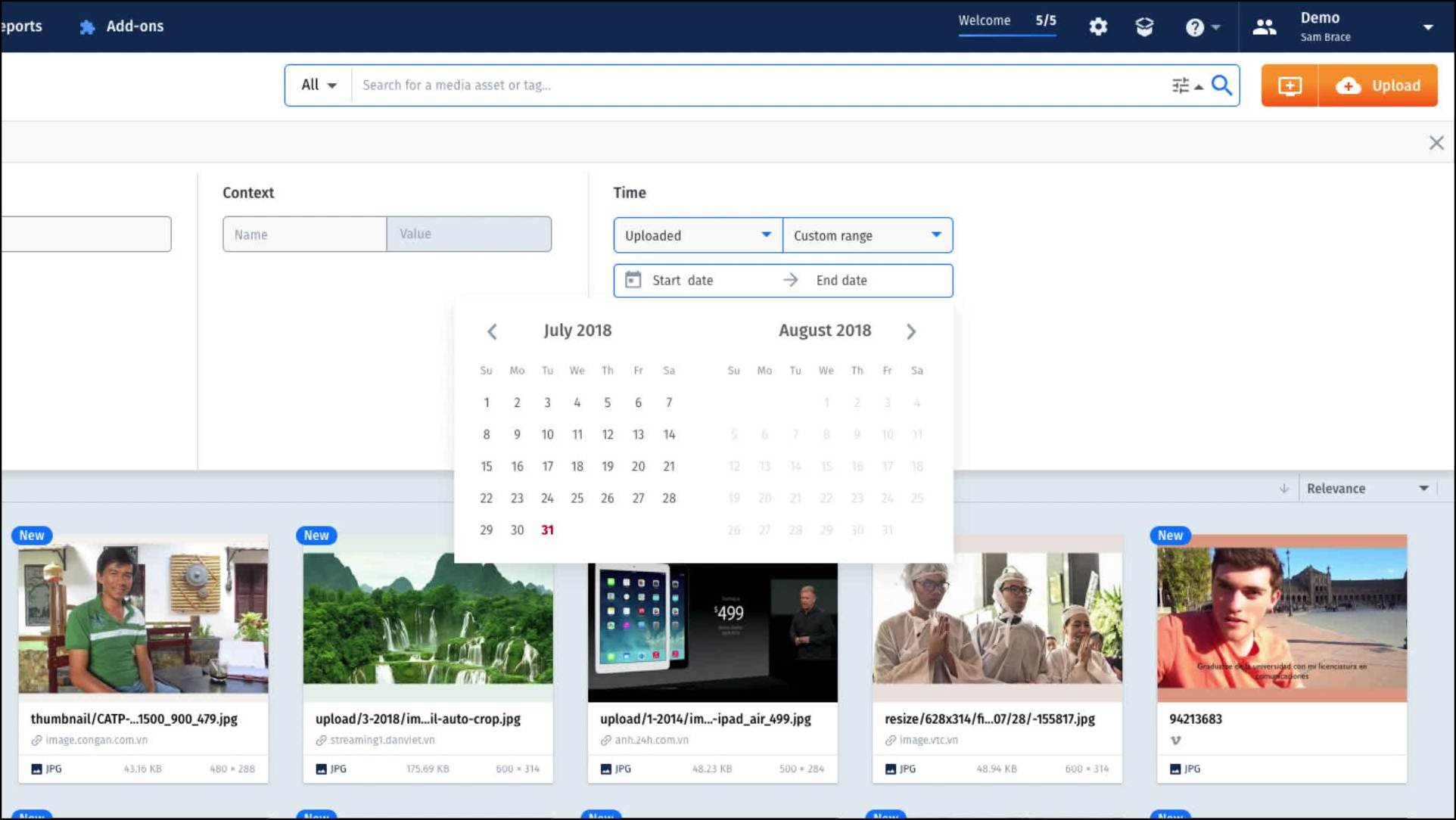This screenshot has height=820, width=1456.
Task: Click the Upload button
Action: [1378, 85]
